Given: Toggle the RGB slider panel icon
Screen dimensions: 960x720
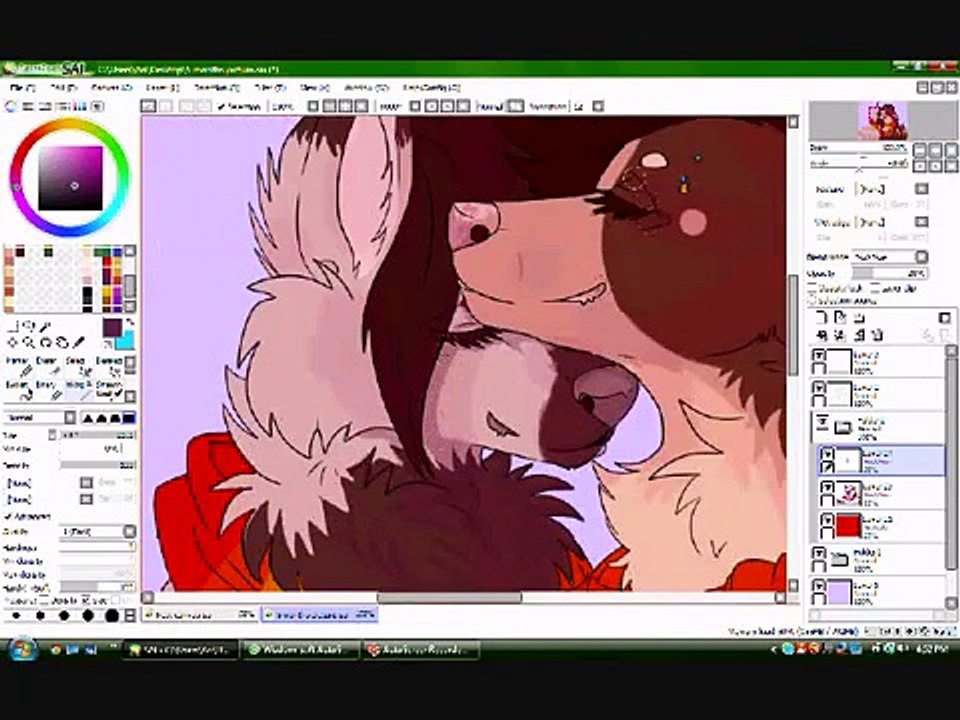Looking at the screenshot, I should [x=28, y=106].
